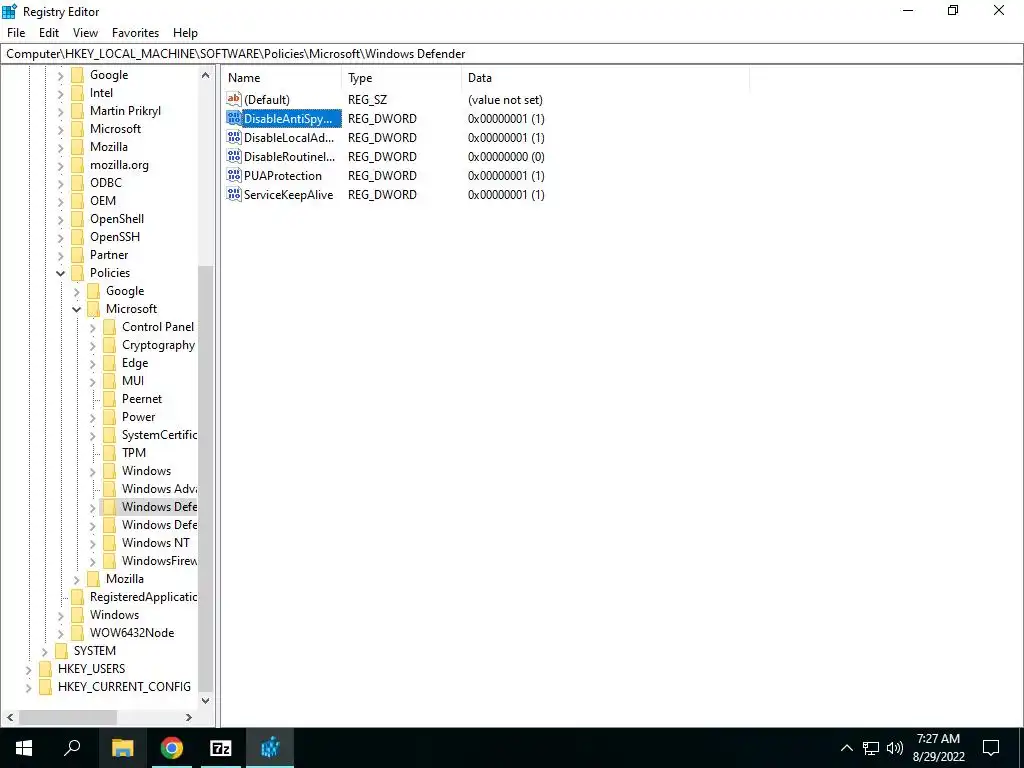Image resolution: width=1024 pixels, height=768 pixels.
Task: Open the Favorites menu
Action: (135, 33)
